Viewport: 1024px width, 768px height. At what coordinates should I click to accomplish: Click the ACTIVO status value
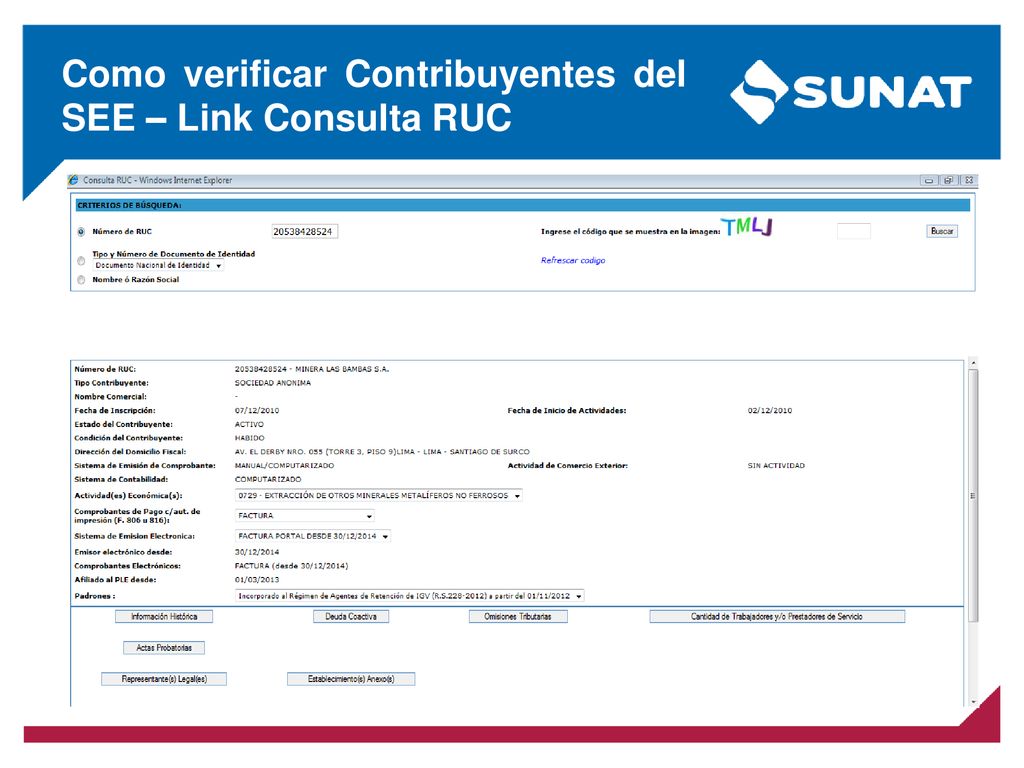tap(249, 424)
